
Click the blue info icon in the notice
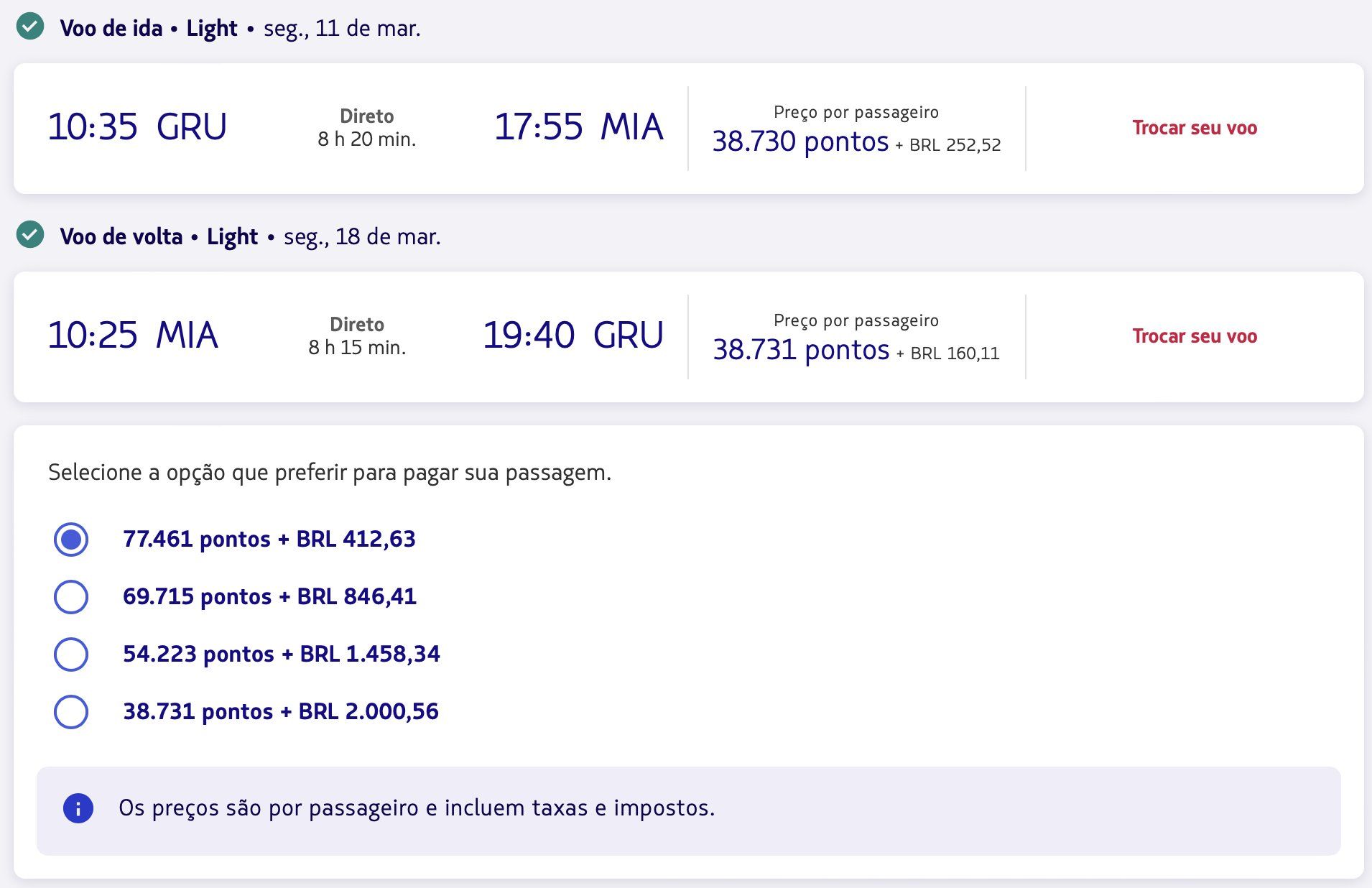point(78,808)
